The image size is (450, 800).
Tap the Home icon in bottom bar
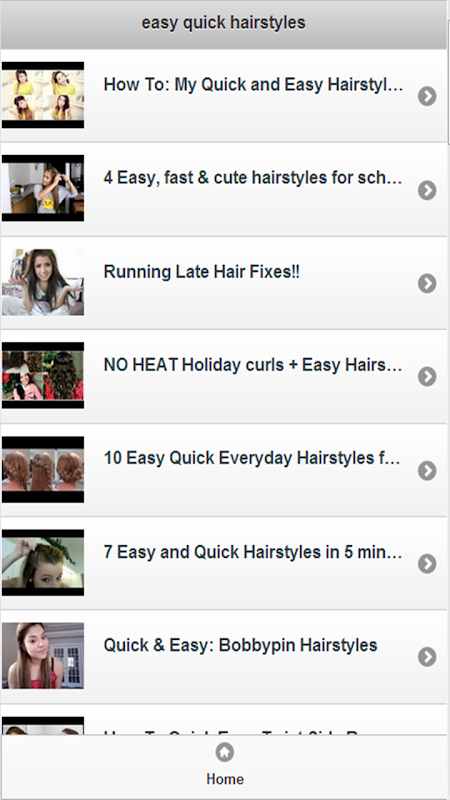coord(224,752)
